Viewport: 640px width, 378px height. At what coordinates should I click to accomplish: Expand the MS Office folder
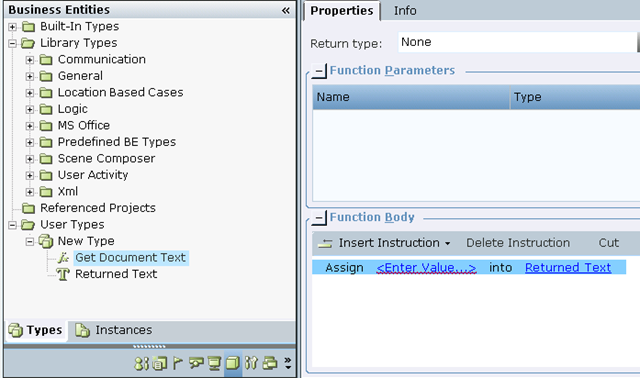click(30, 126)
